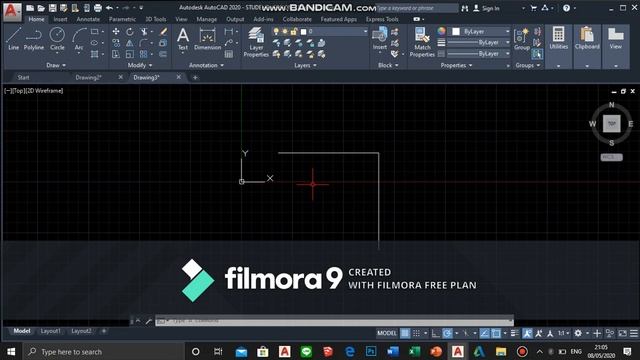The height and width of the screenshot is (360, 640).
Task: Toggle ortho mode in status bar
Action: [x=436, y=333]
